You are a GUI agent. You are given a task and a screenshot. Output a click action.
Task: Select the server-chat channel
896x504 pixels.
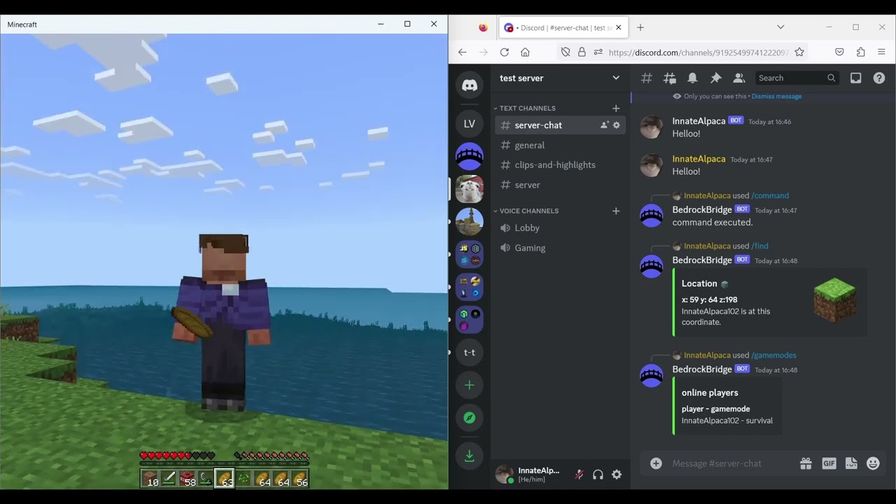(x=560, y=125)
